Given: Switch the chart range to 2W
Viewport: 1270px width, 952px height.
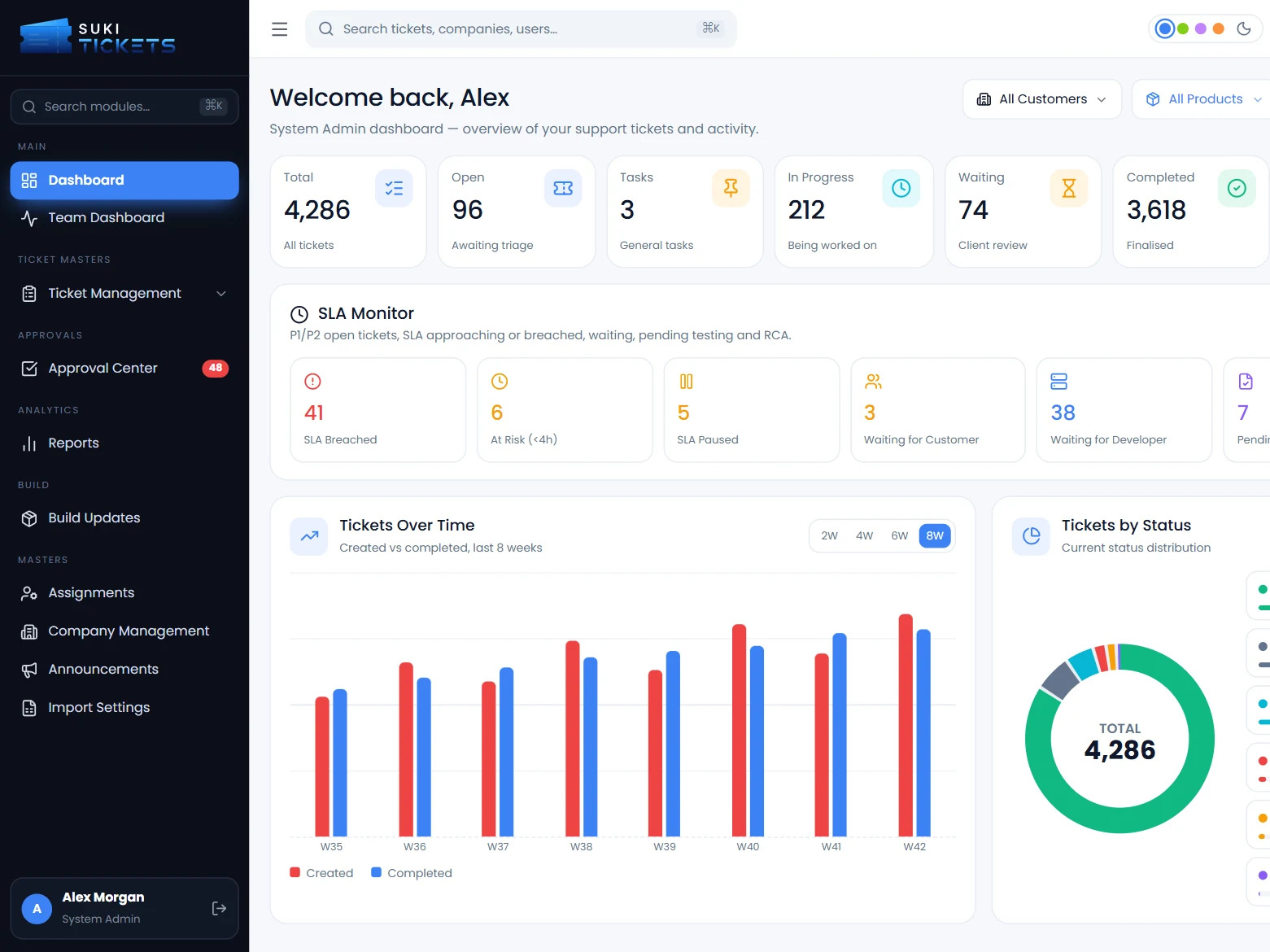Looking at the screenshot, I should tap(829, 535).
